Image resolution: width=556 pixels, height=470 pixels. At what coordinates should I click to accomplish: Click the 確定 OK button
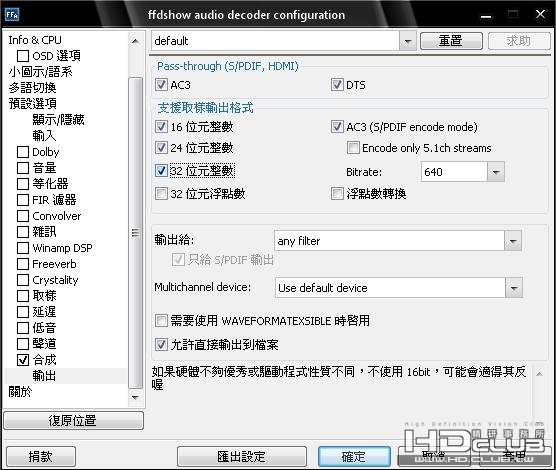point(354,456)
